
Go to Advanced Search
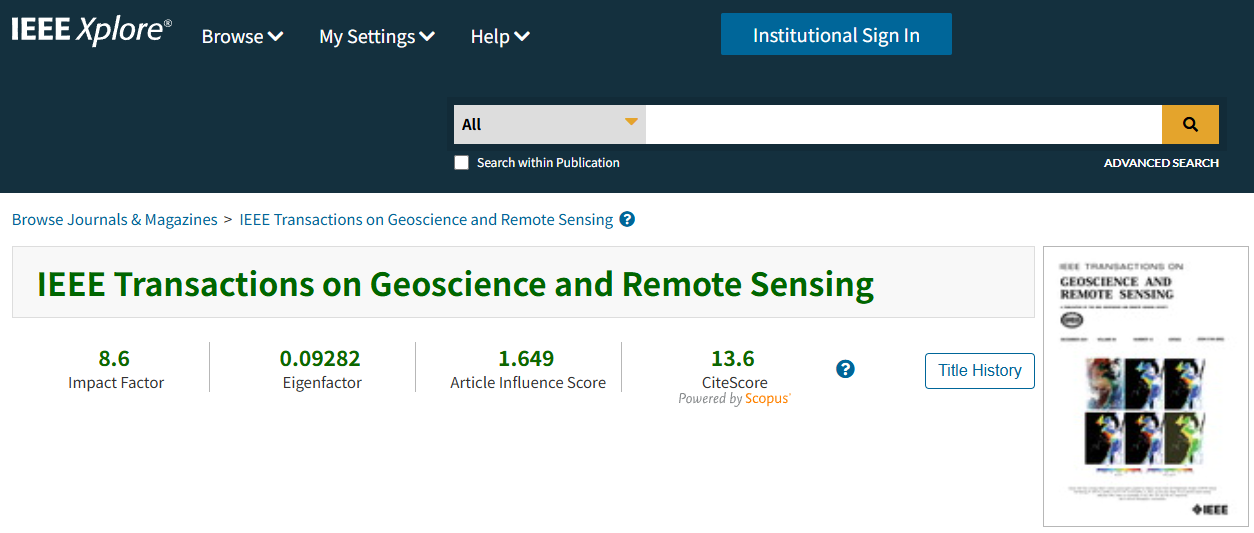click(x=1160, y=163)
